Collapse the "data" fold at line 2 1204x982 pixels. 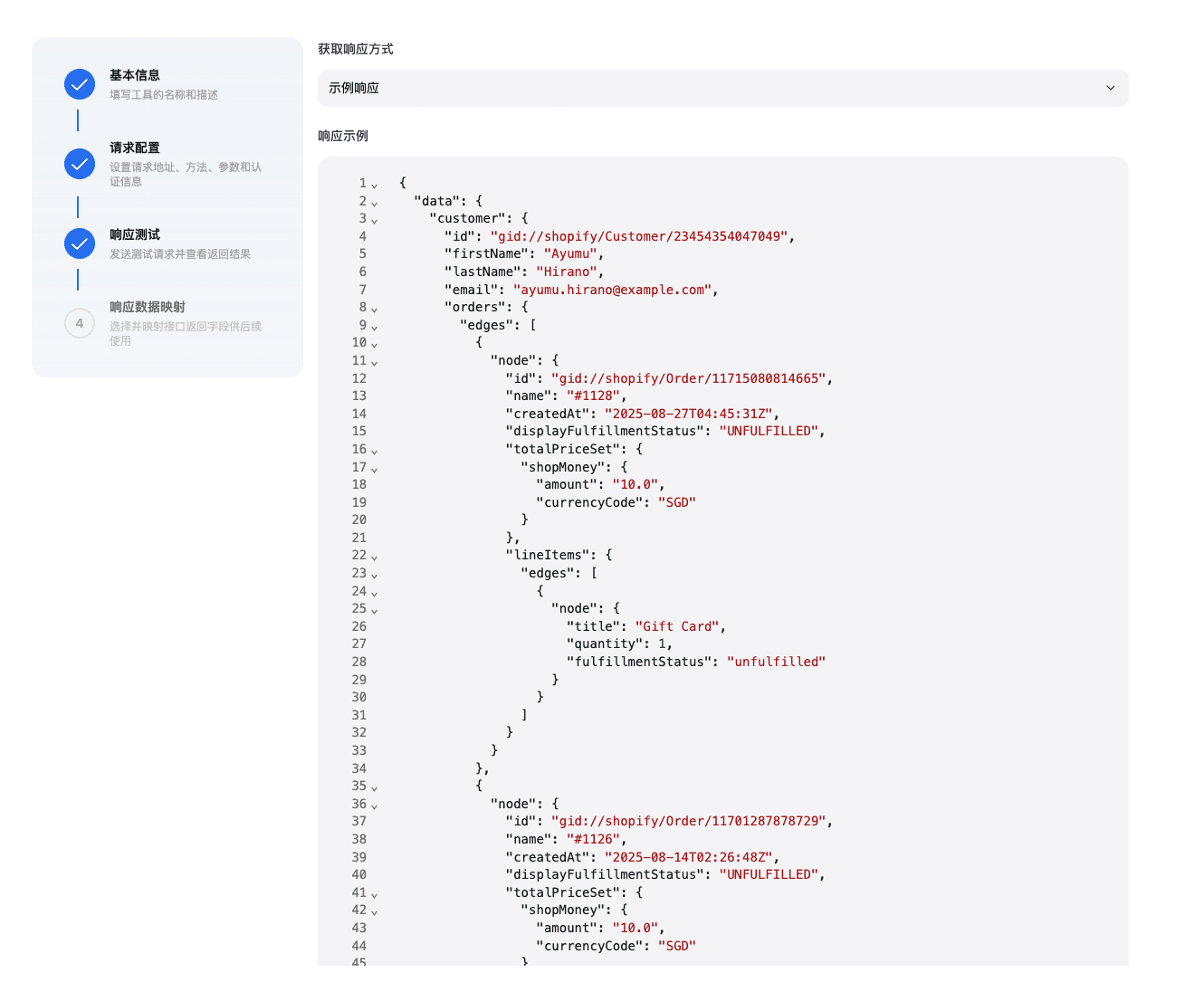[x=374, y=203]
